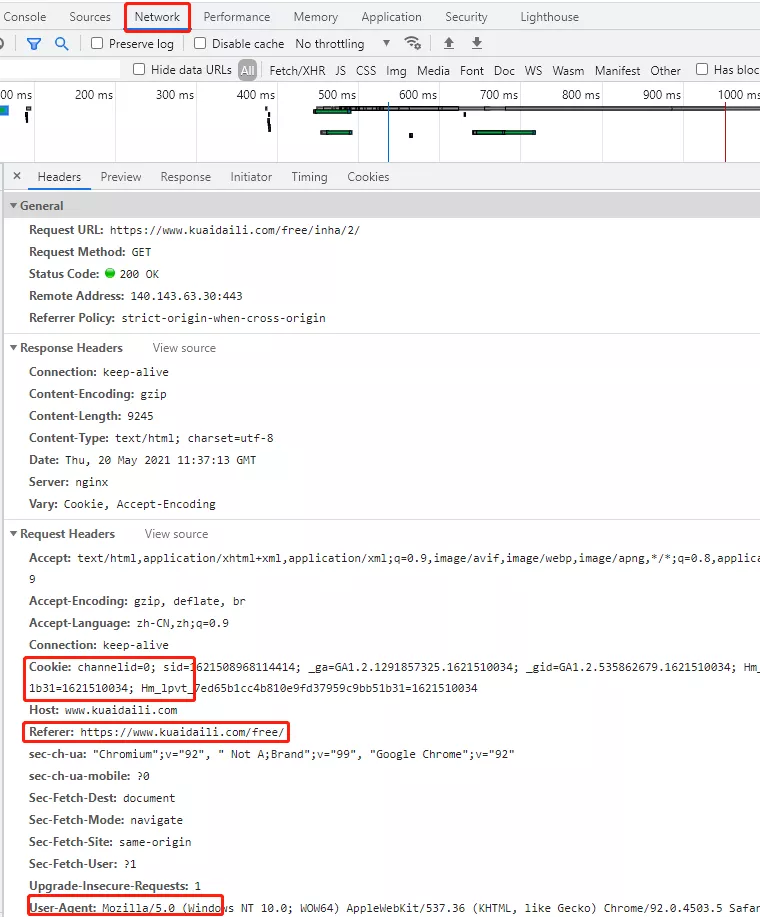Click the 500 ms timeline marker
Viewport: 760px width, 917px height.
[337, 95]
